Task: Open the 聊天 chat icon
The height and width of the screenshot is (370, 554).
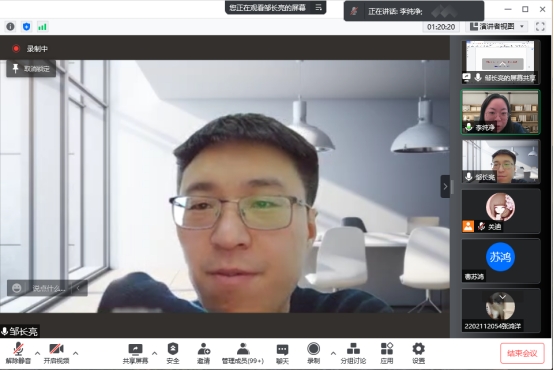Action: 282,353
